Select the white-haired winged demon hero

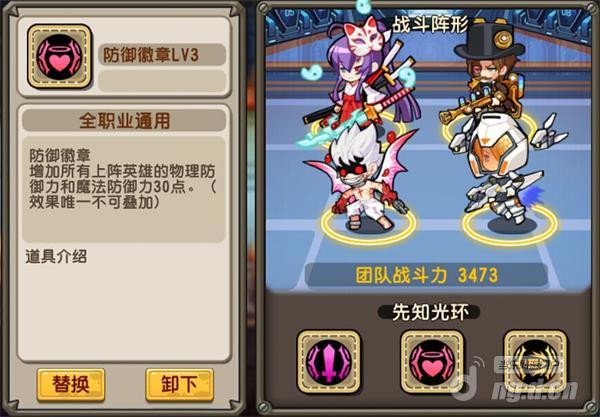pos(362,176)
